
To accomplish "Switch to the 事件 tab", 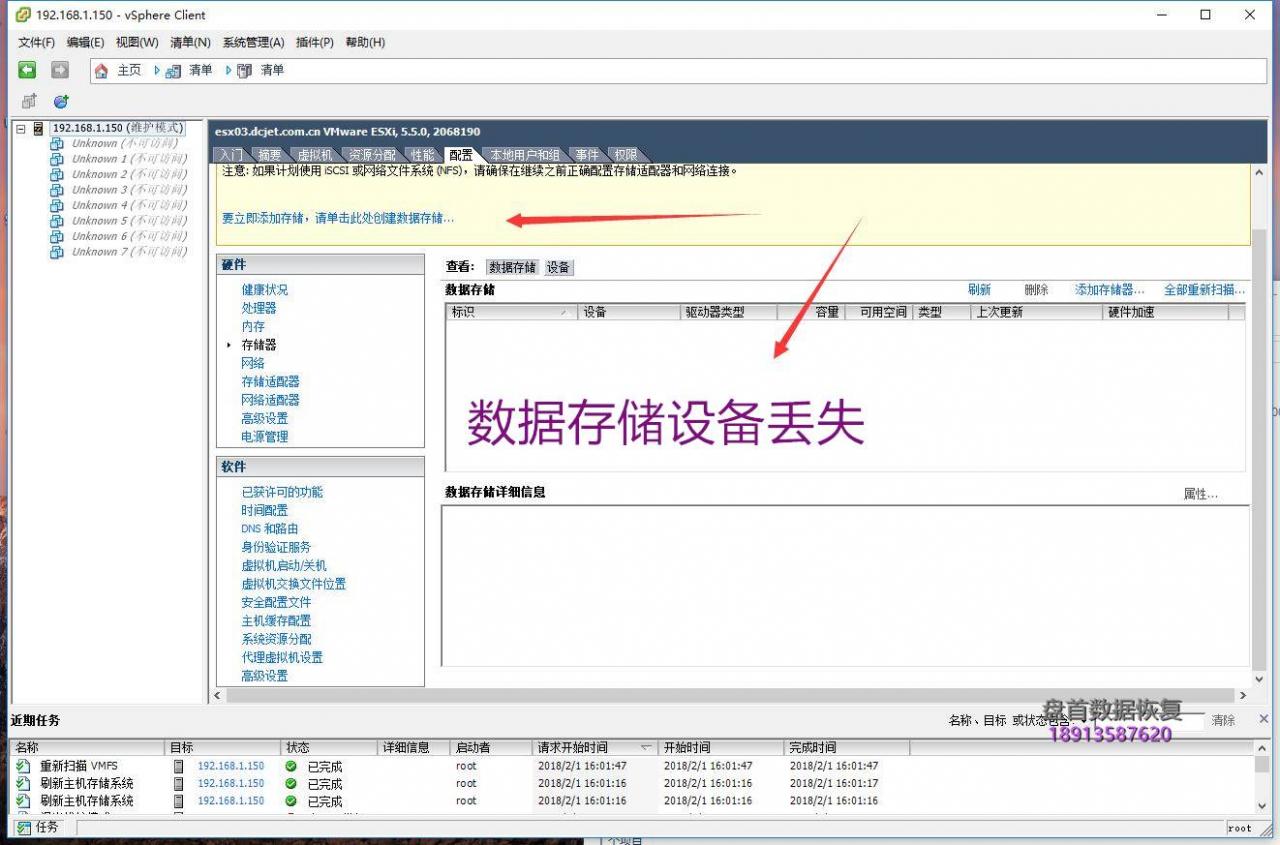I will click(x=587, y=155).
